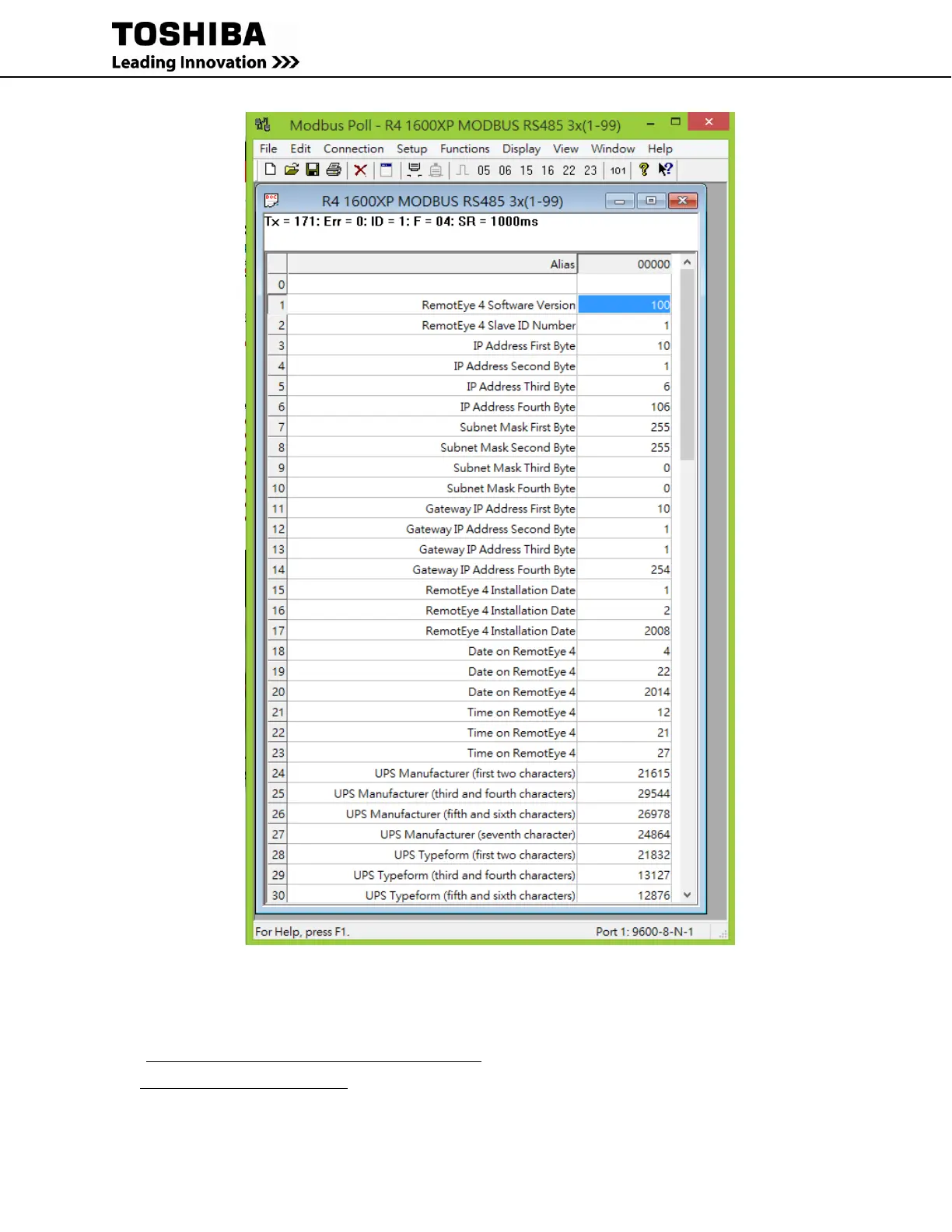Click value 2014 in row 20
952x1232 pixels.
(625, 691)
